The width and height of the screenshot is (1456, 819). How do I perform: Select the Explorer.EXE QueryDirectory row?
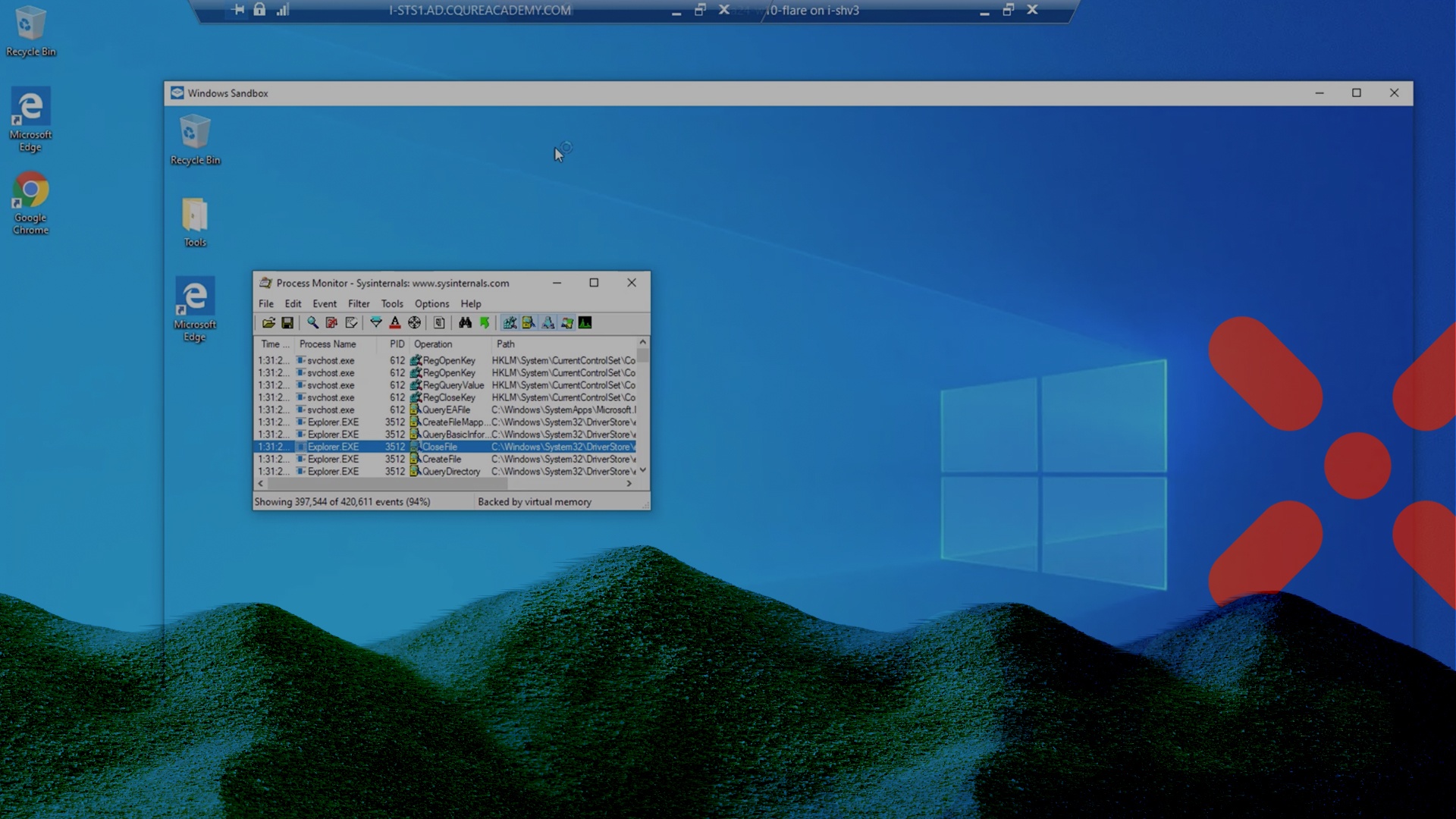pyautogui.click(x=446, y=472)
